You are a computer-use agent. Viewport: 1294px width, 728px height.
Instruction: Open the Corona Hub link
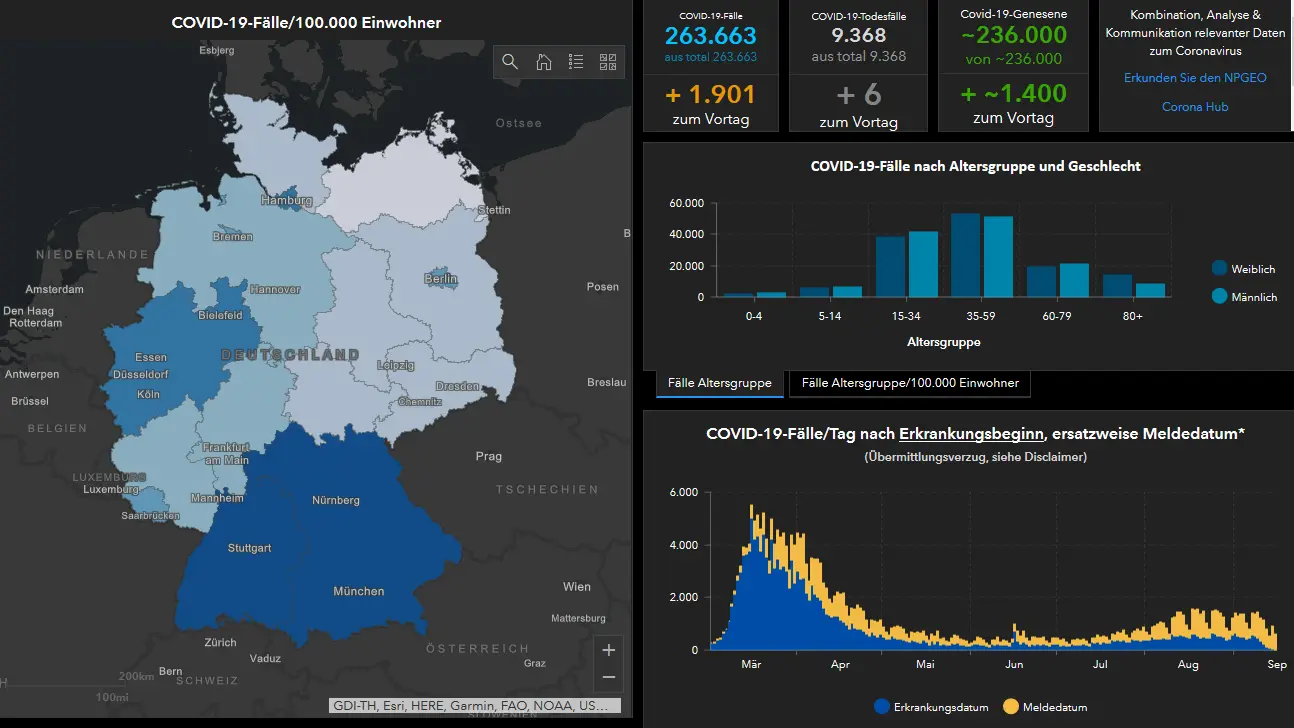tap(1195, 107)
